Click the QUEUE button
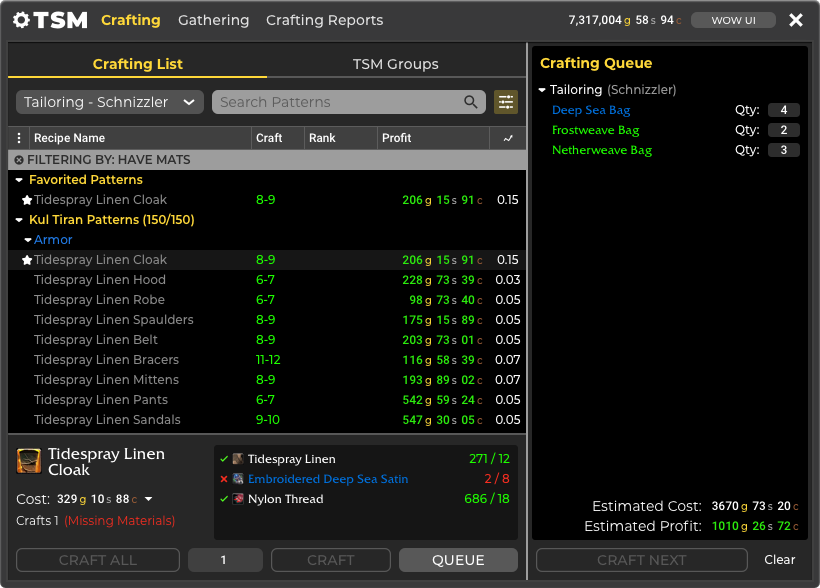This screenshot has width=820, height=588. (458, 560)
